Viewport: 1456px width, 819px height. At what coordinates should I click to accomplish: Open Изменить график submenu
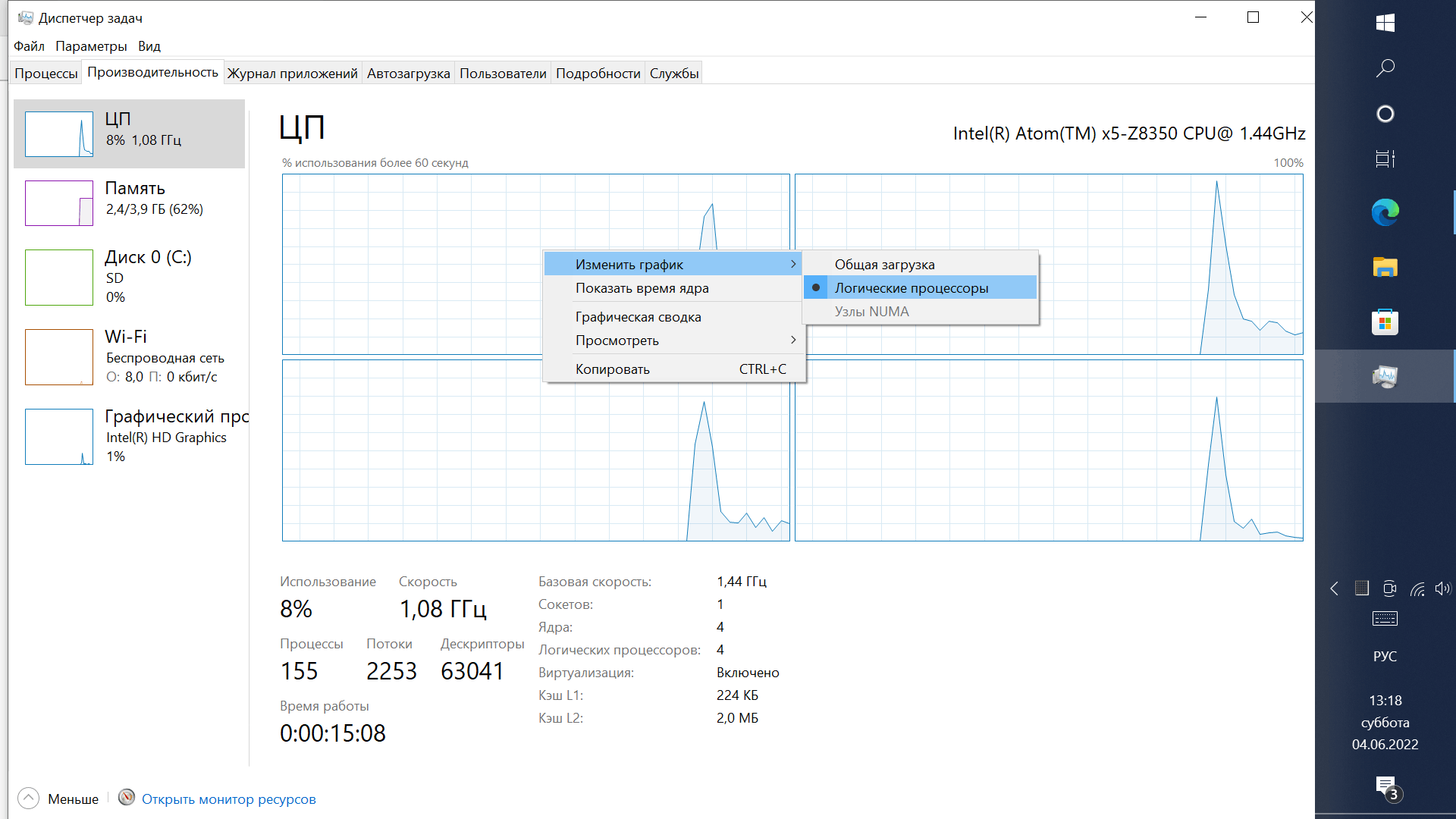coord(673,265)
